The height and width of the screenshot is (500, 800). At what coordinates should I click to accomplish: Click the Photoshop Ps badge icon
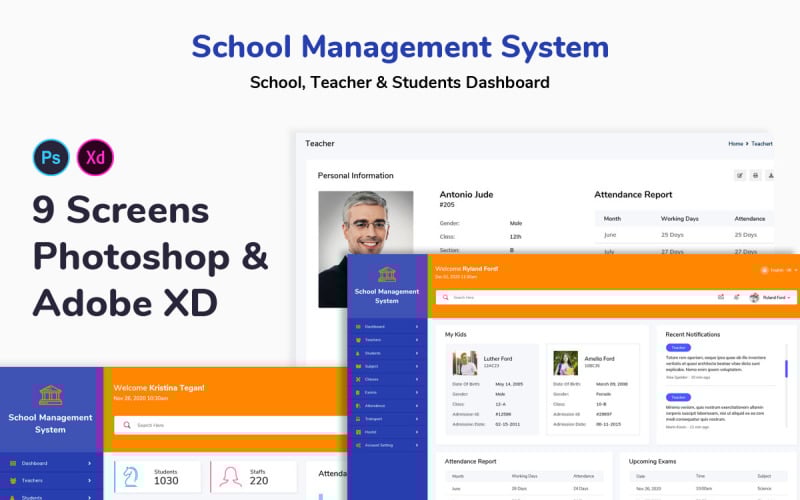coord(51,157)
